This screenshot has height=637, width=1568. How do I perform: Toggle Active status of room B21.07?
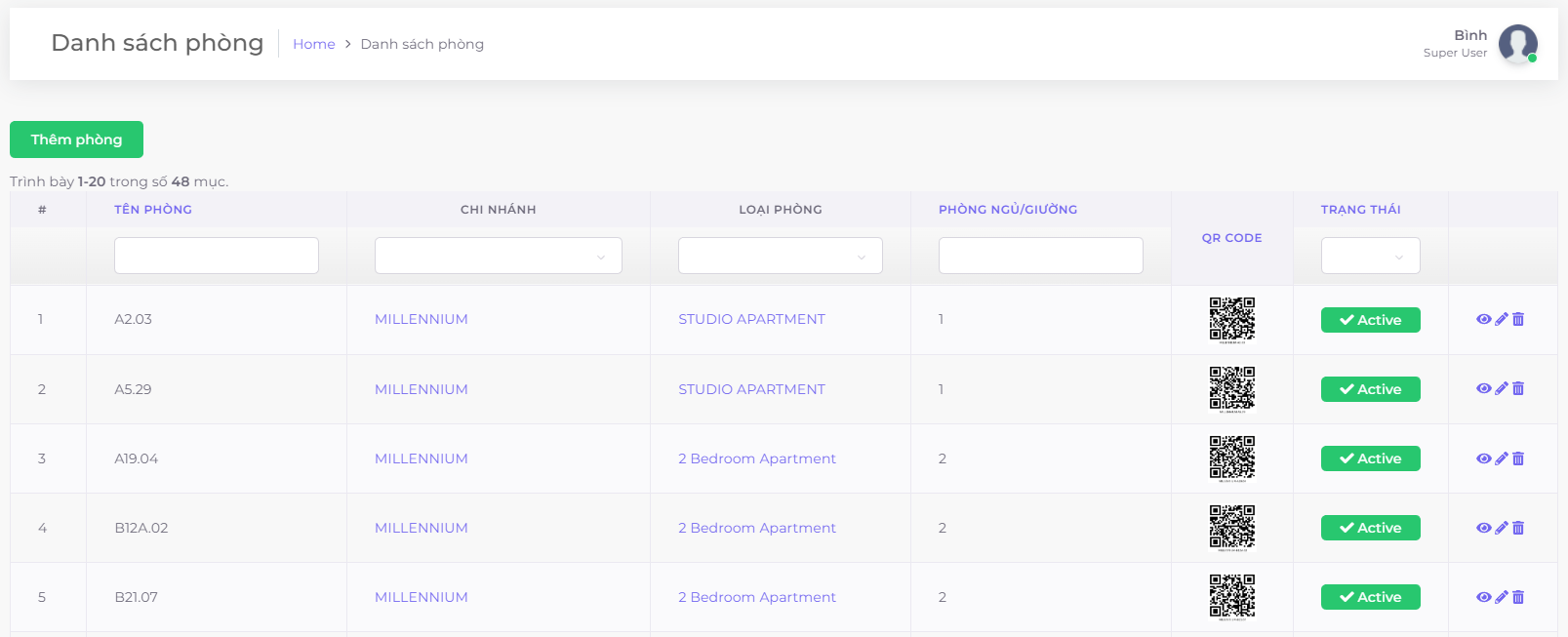(1370, 597)
